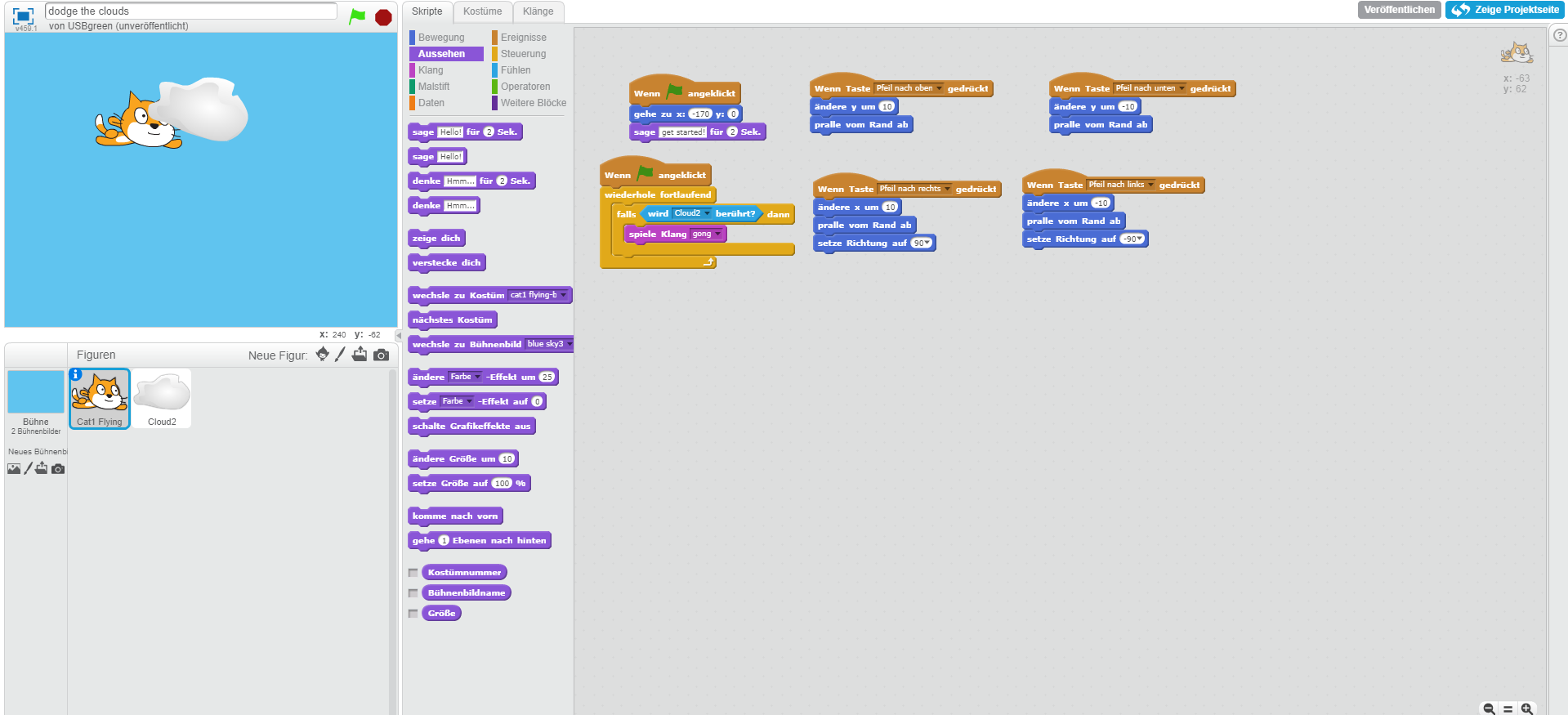Paint a new sprite with brush icon
The image size is (1568, 715).
click(x=340, y=354)
